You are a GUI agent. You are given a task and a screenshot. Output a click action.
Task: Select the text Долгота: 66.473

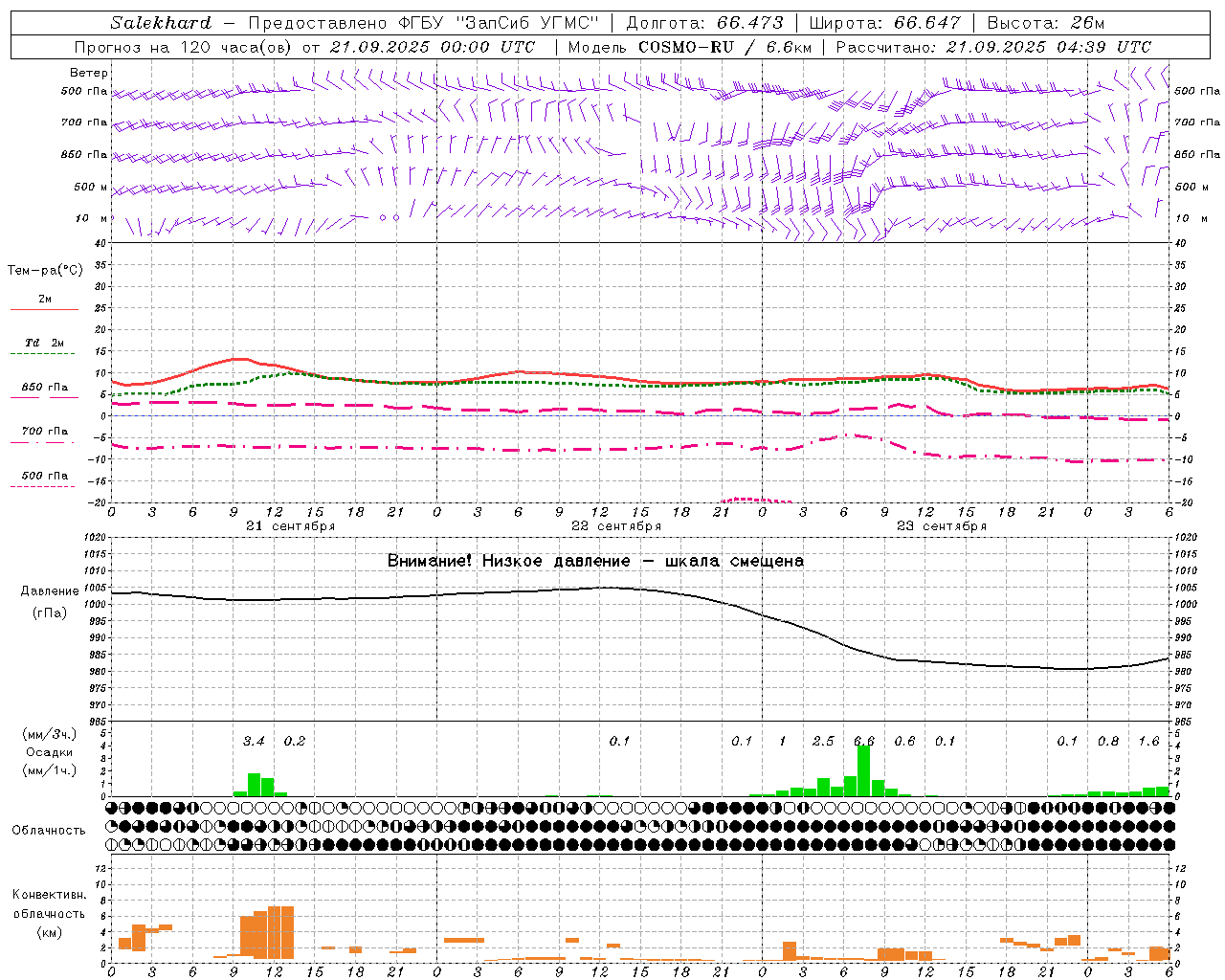point(705,23)
